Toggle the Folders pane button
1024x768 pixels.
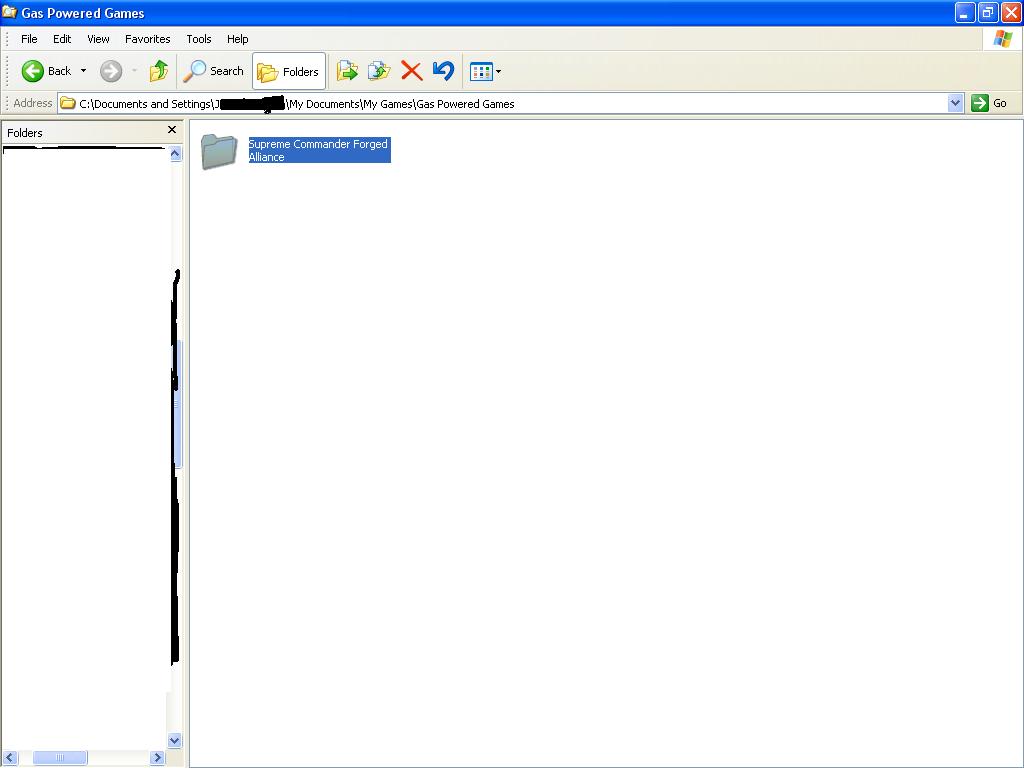point(289,71)
